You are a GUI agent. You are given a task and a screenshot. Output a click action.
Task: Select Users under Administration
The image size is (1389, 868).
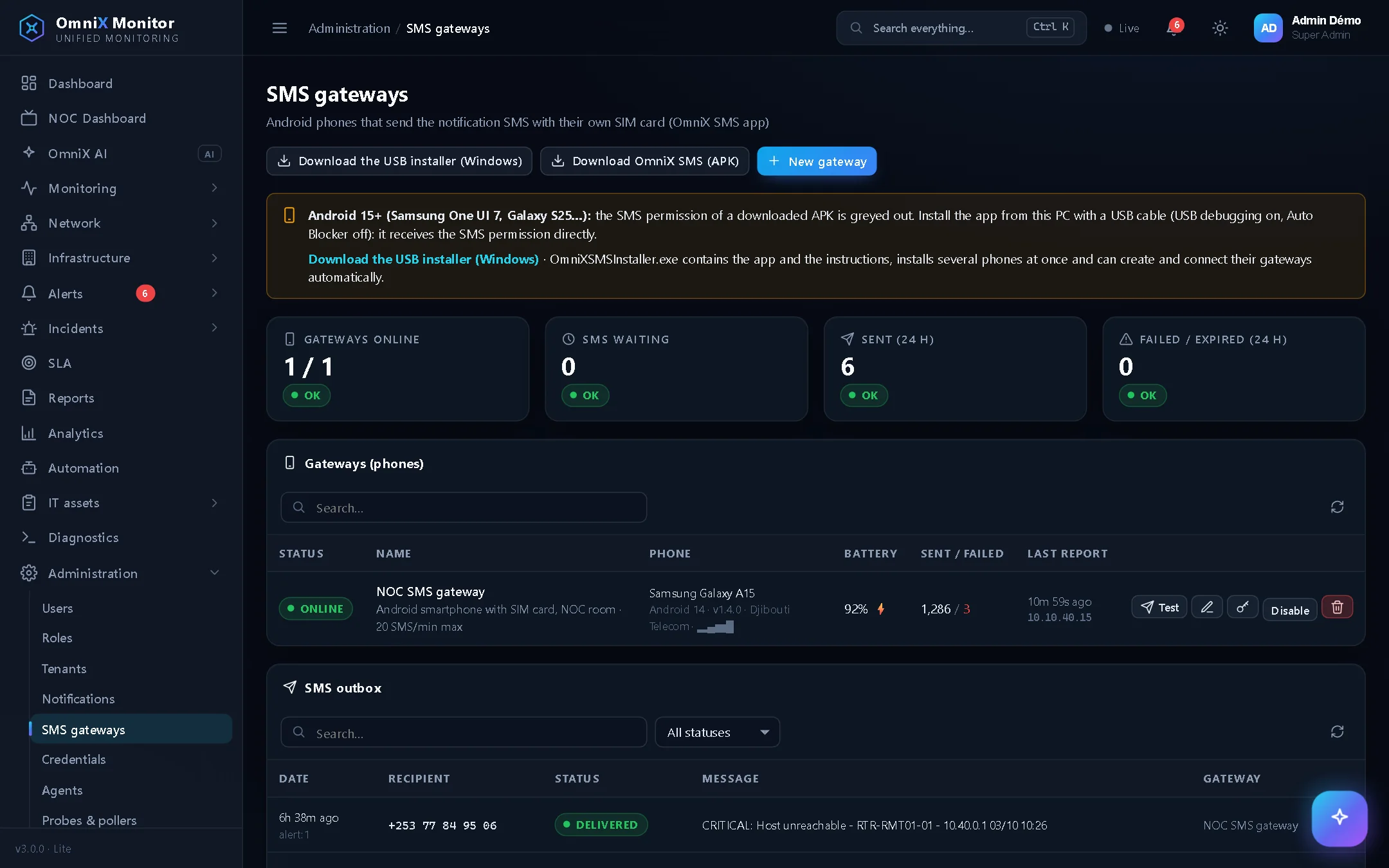131,608
